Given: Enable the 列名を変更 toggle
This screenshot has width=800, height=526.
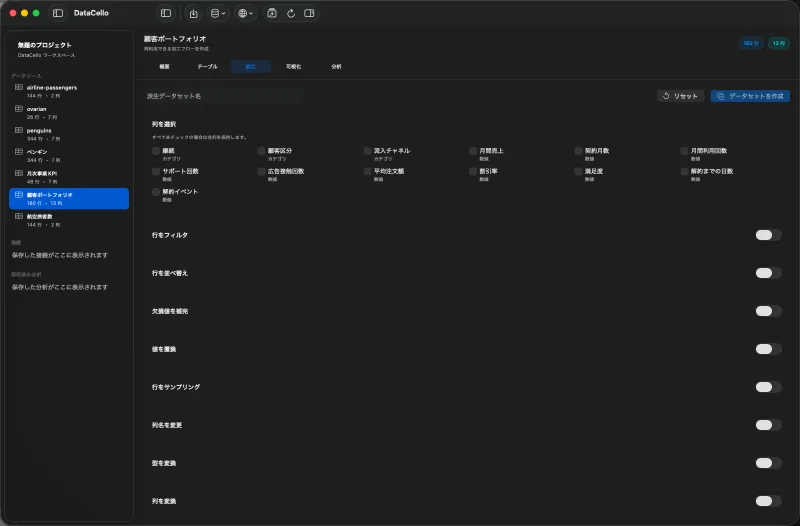Looking at the screenshot, I should tap(768, 425).
